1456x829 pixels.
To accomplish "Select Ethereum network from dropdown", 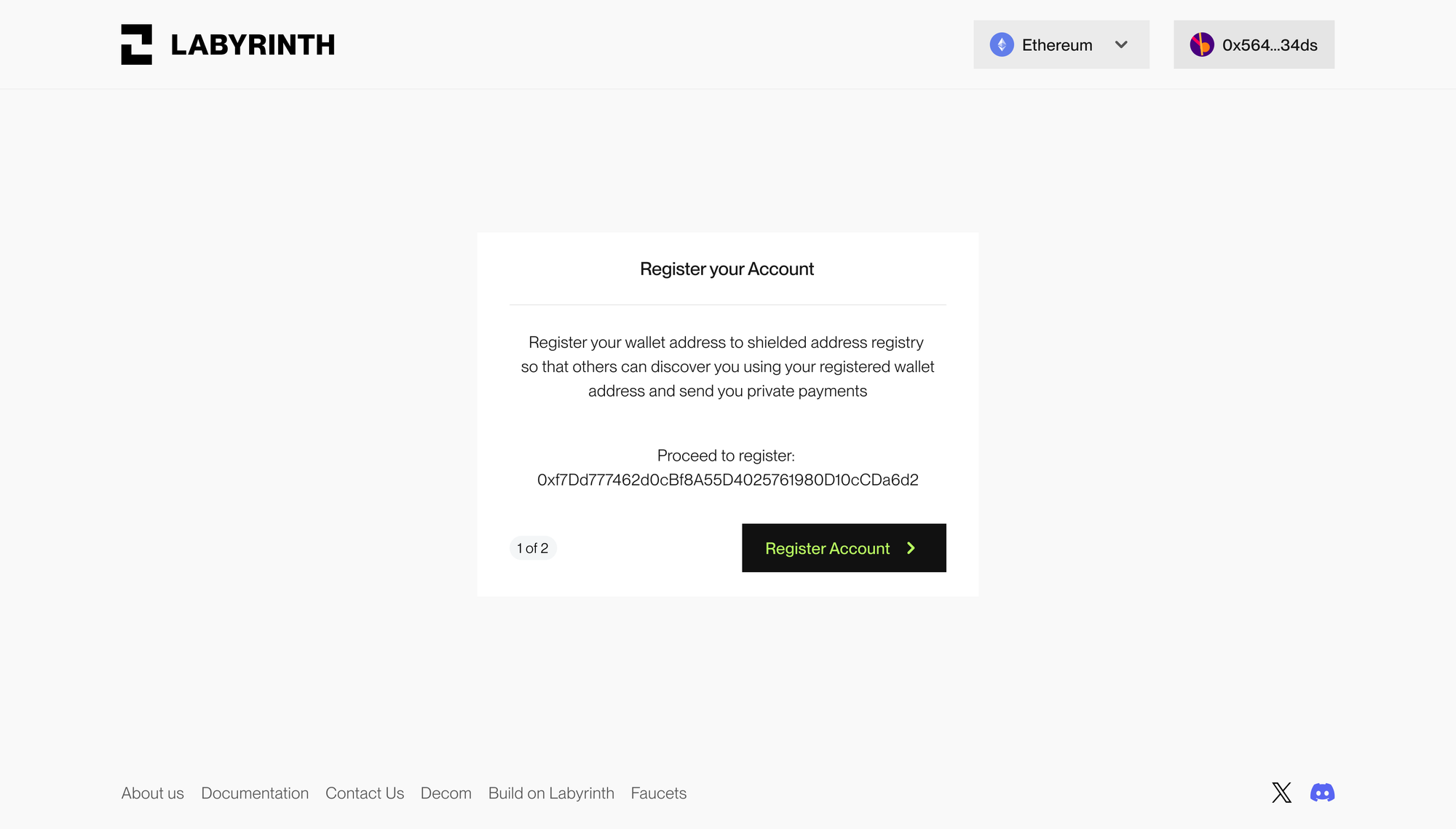I will coord(1061,44).
